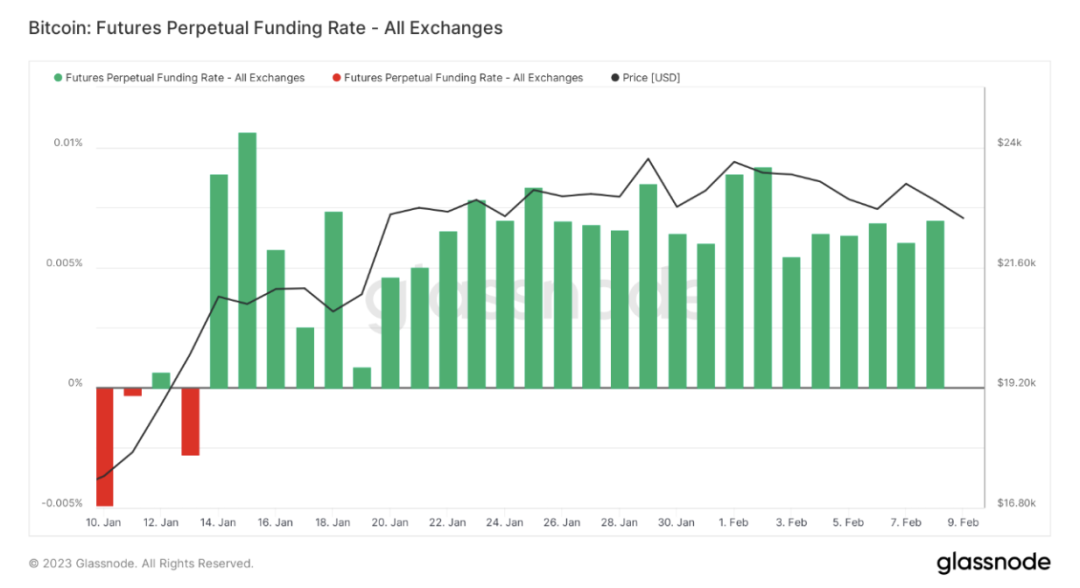Click the red Futures Perpetual Funding Rate legend dot
Viewport: 1080px width, 588px height.
pos(337,77)
